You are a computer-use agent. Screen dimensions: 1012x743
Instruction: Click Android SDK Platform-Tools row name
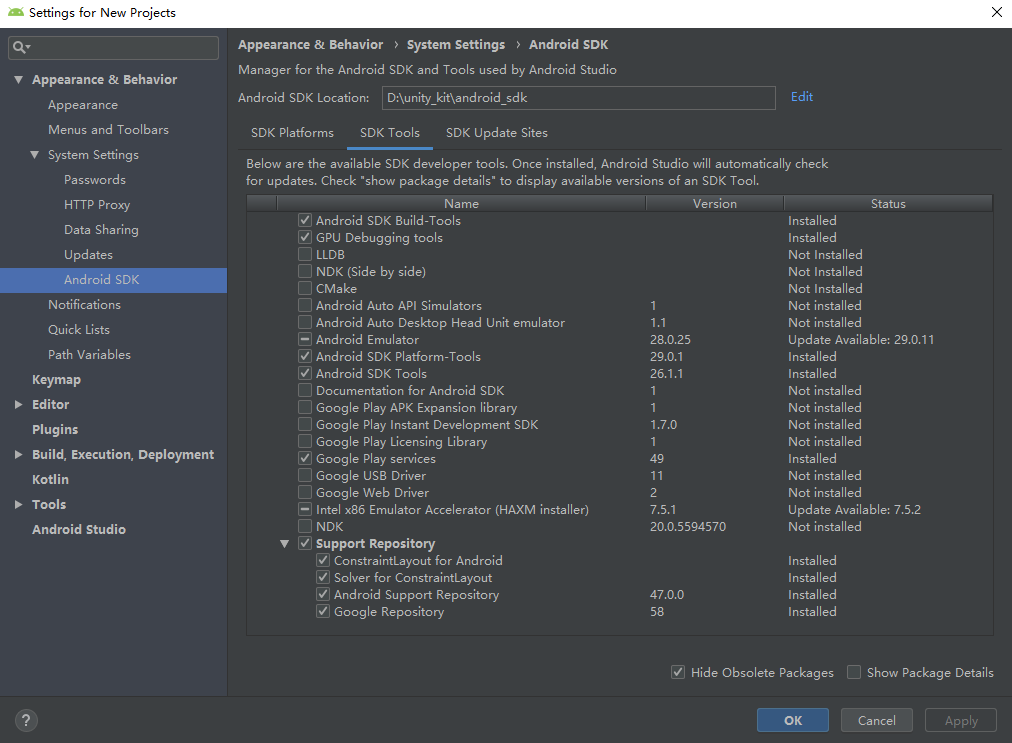[x=398, y=356]
